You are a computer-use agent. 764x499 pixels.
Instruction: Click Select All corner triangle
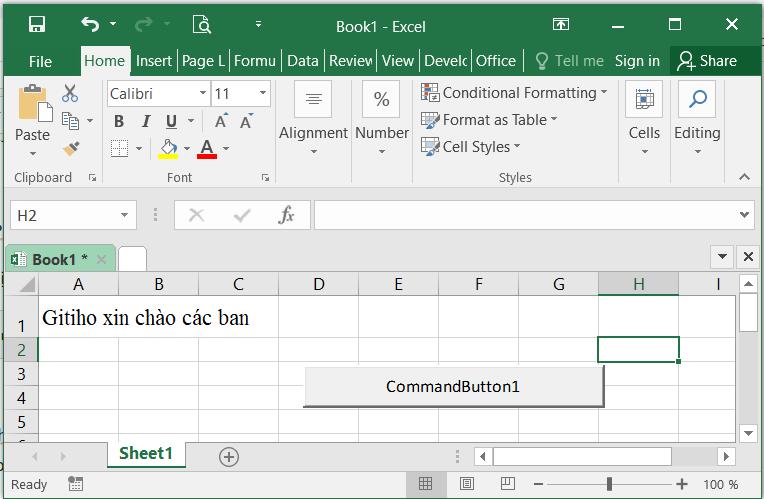pos(27,284)
